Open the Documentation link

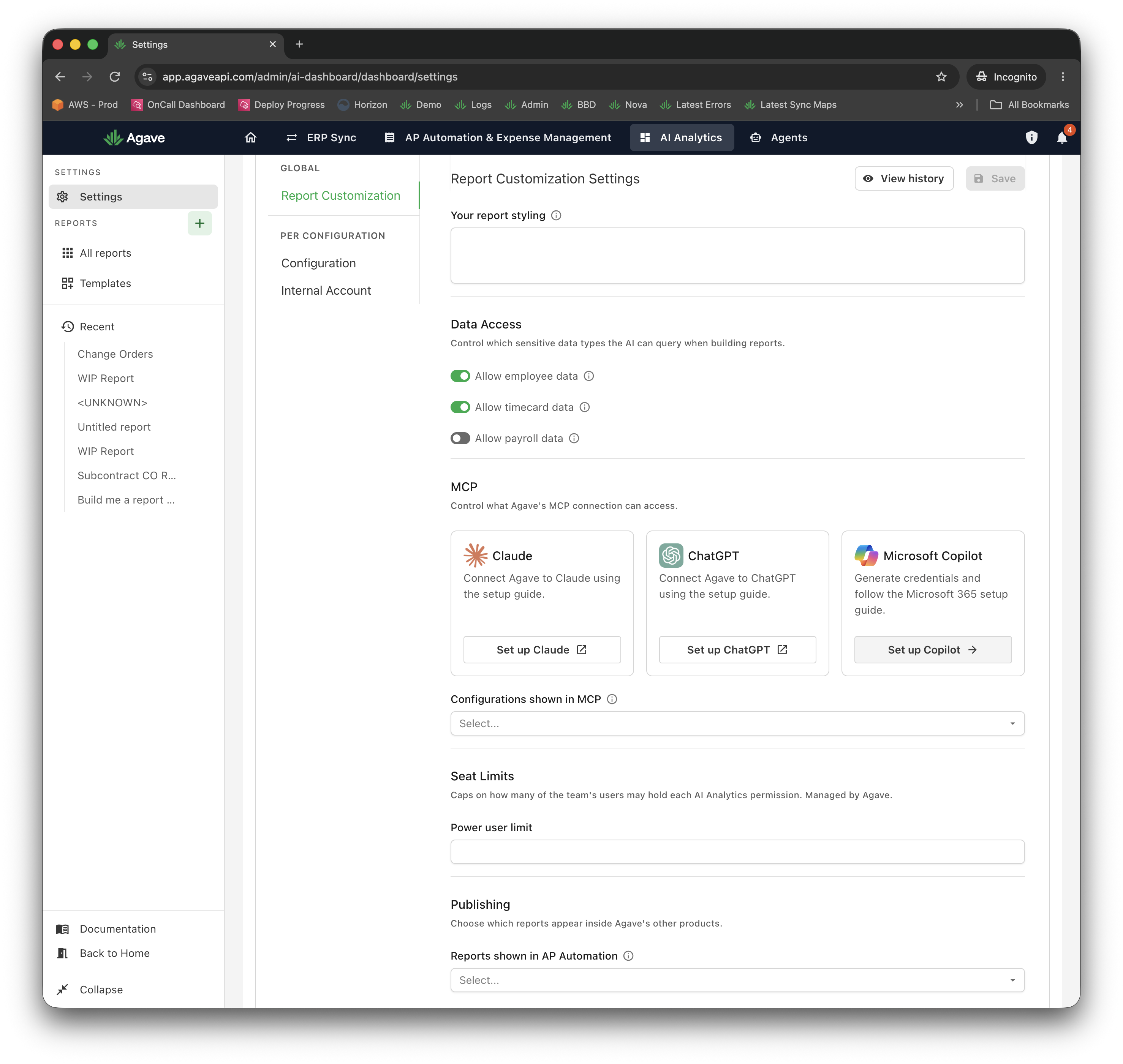pyautogui.click(x=117, y=929)
